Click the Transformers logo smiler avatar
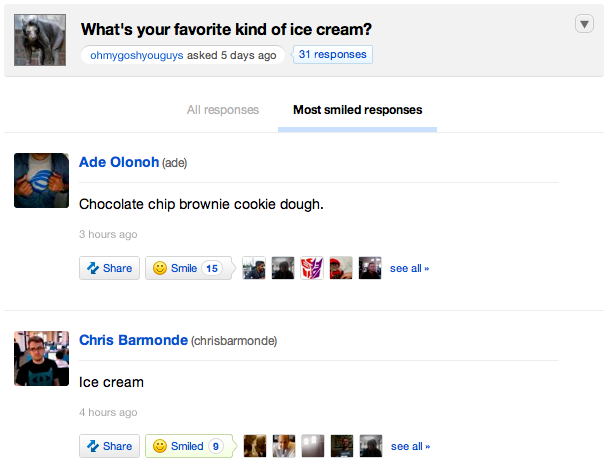Screen dimensions: 611x476 (x=312, y=268)
